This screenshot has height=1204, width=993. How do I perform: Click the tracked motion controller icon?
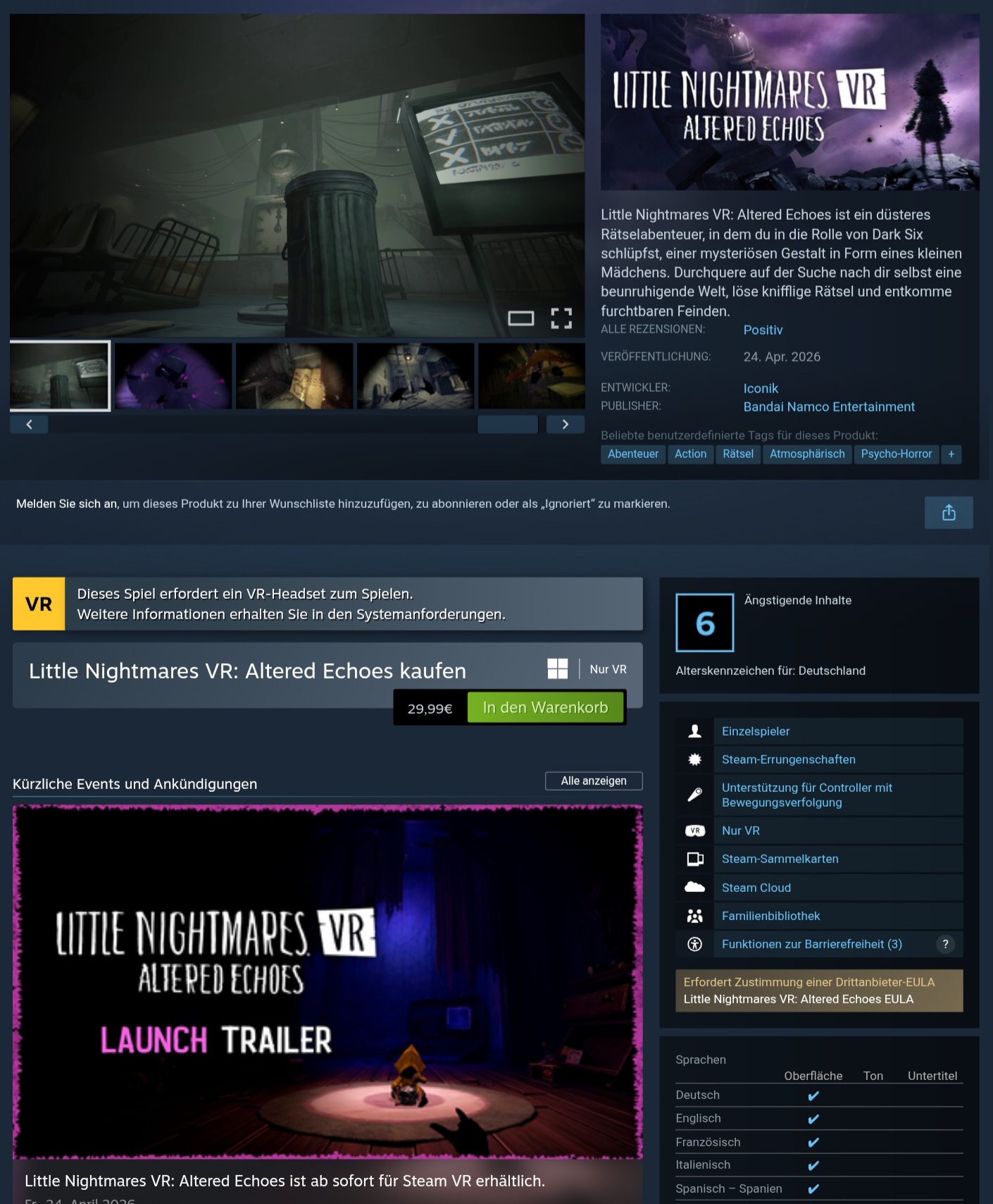[x=694, y=795]
